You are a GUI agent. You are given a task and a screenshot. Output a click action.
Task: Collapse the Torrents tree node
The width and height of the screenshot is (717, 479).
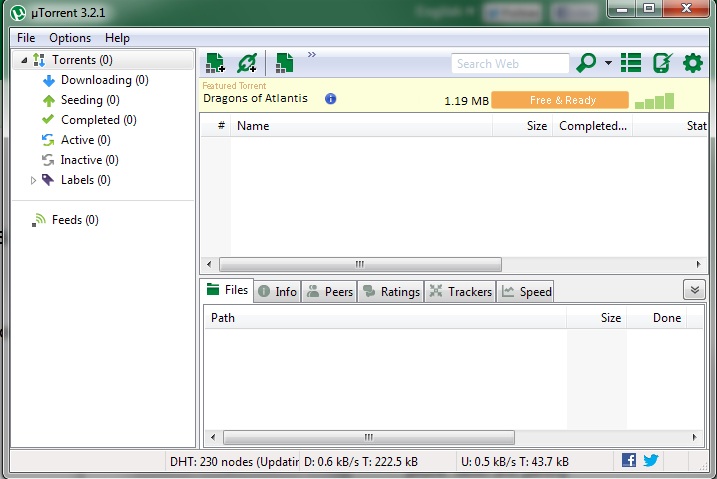pyautogui.click(x=24, y=60)
